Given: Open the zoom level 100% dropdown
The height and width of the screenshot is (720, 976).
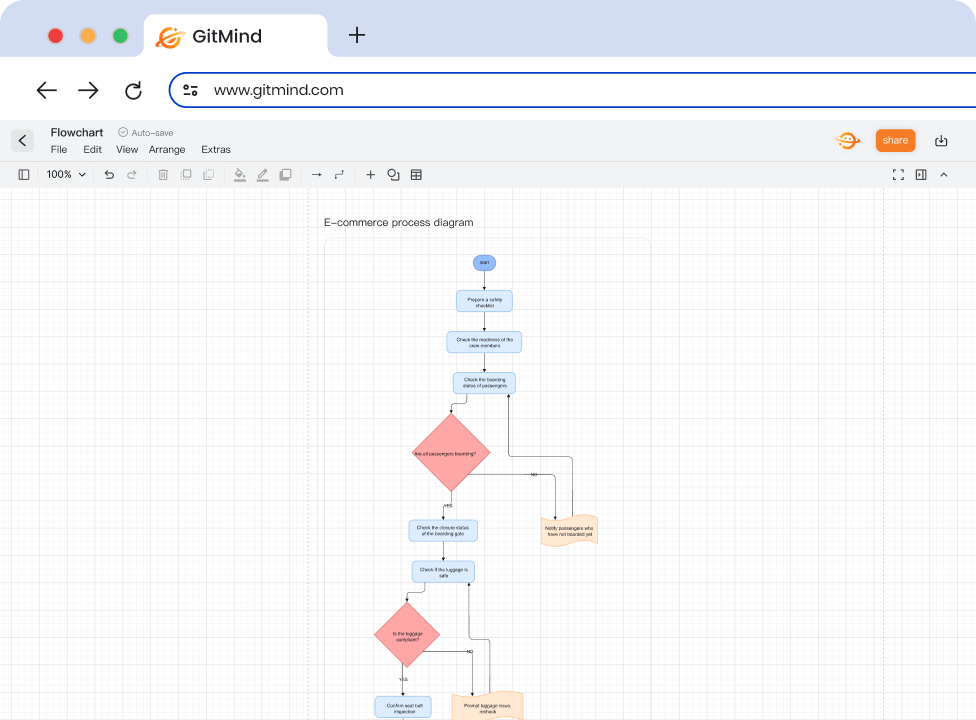Looking at the screenshot, I should click(64, 174).
